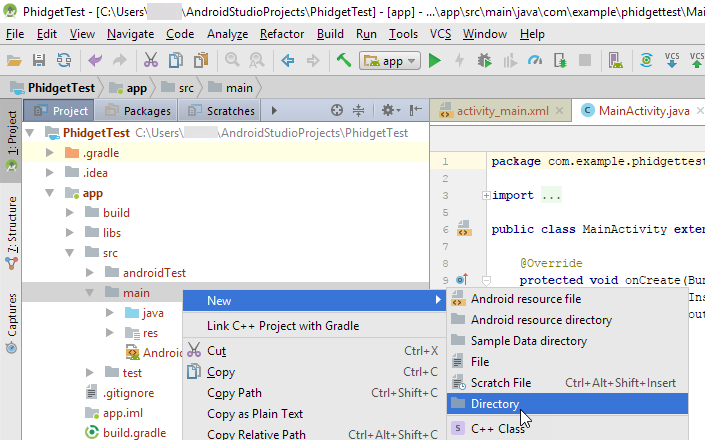Screen dimensions: 705x440
Task: Open the Build menu
Action: 330,34
